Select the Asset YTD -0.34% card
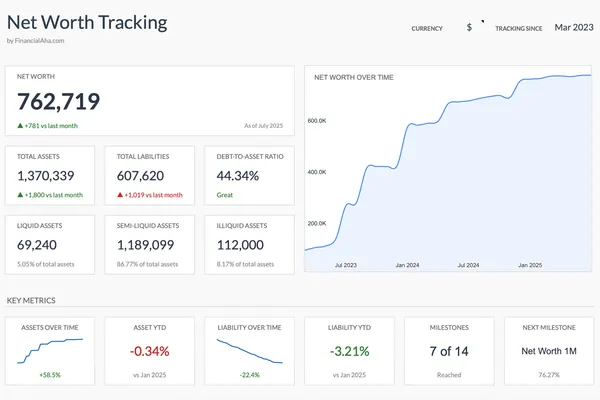 (149, 351)
